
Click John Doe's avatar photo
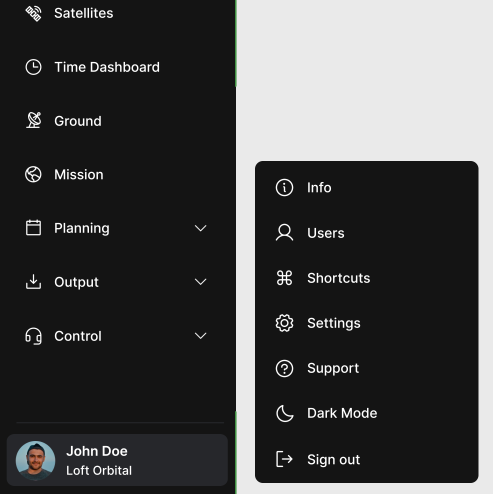(x=35, y=460)
